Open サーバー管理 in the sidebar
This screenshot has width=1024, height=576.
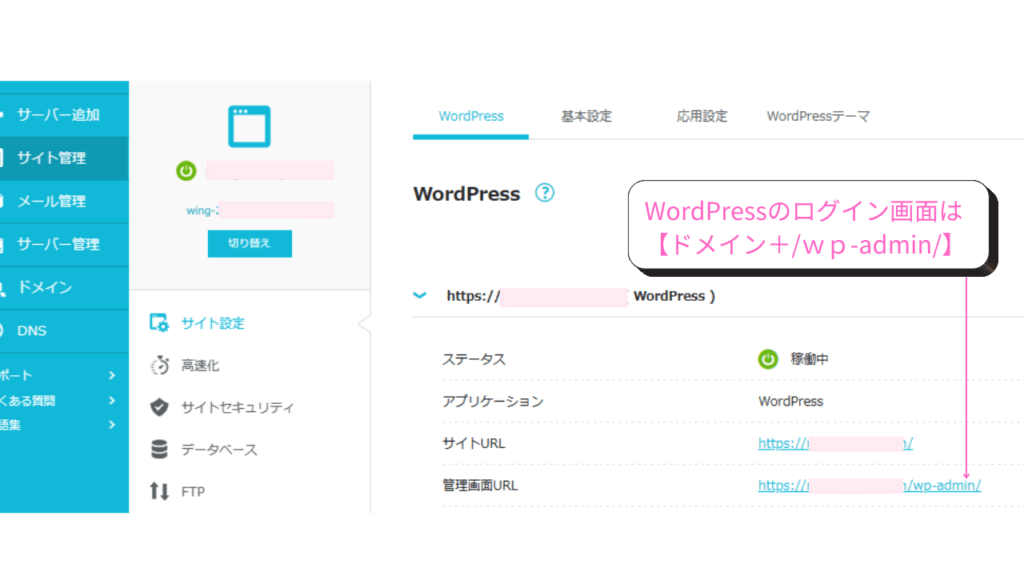[x=59, y=244]
